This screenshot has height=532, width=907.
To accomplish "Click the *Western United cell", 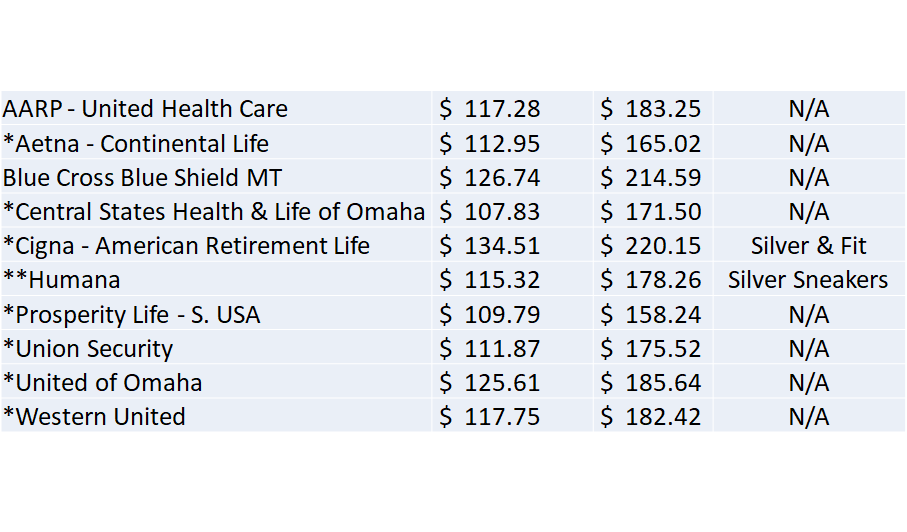I will tap(216, 416).
